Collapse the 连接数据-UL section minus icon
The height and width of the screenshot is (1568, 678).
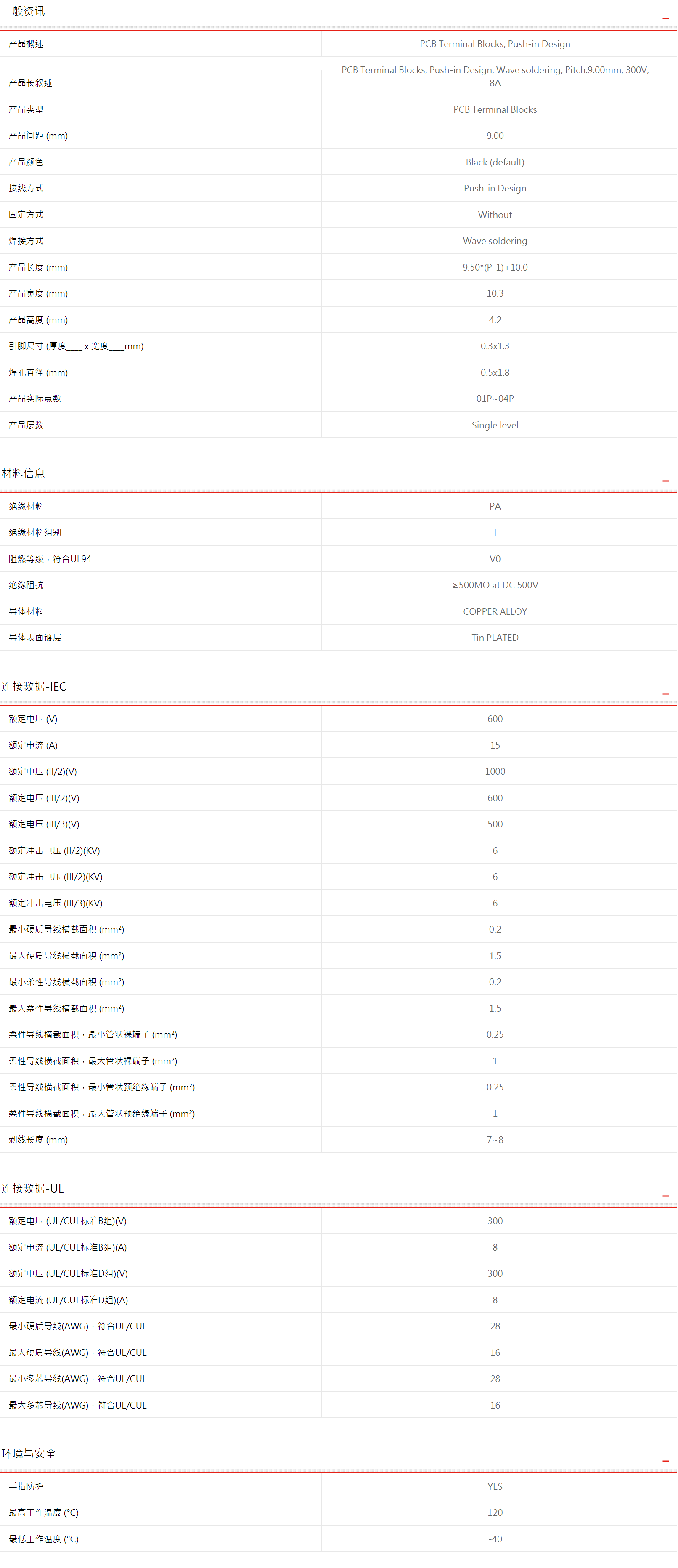[665, 1196]
